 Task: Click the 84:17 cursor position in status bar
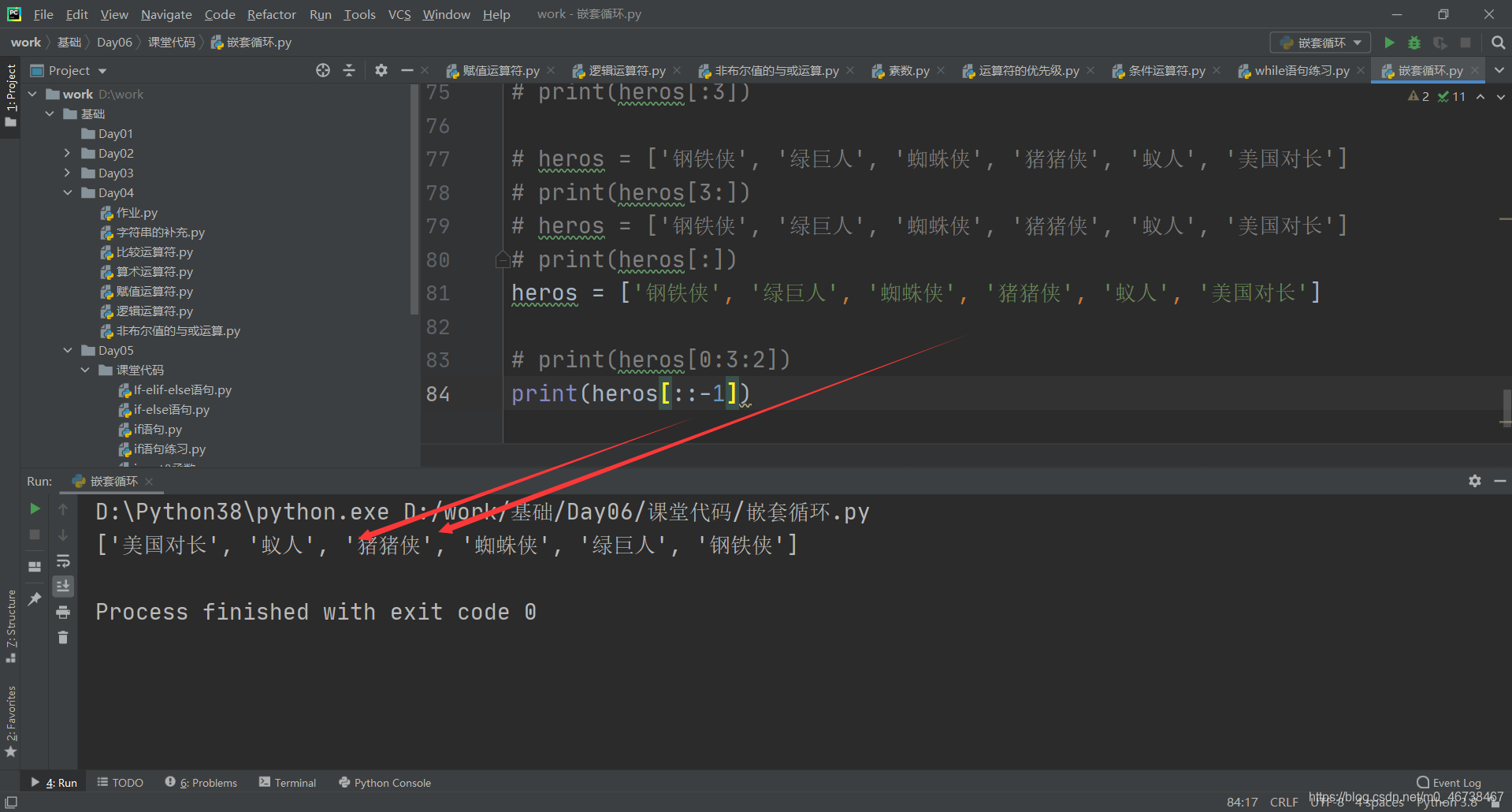coord(1242,802)
